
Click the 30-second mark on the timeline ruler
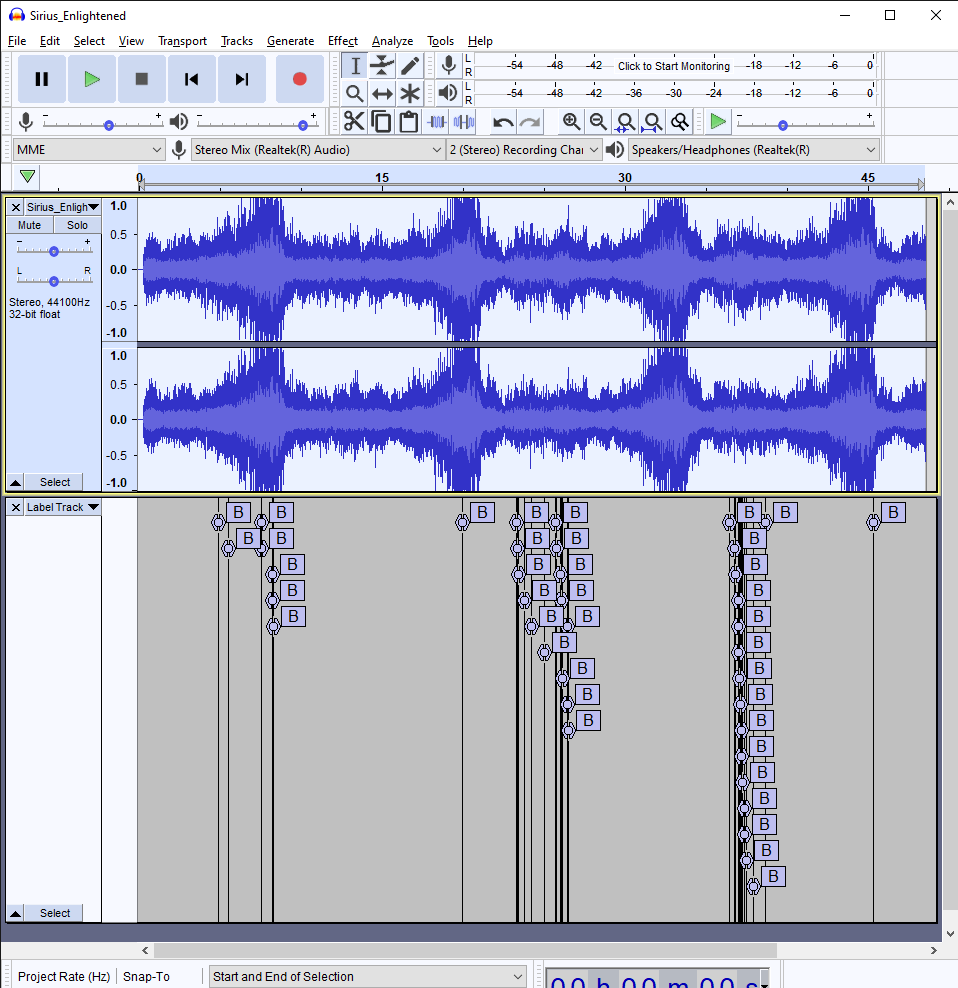click(x=625, y=178)
